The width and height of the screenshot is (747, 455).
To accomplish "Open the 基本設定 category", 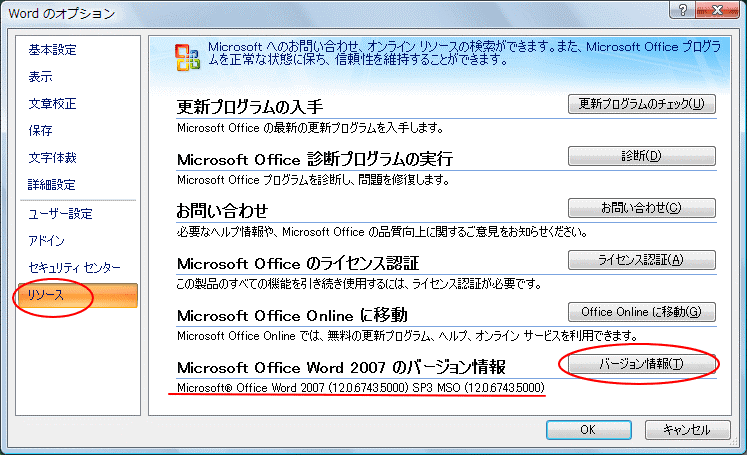I will (x=52, y=50).
